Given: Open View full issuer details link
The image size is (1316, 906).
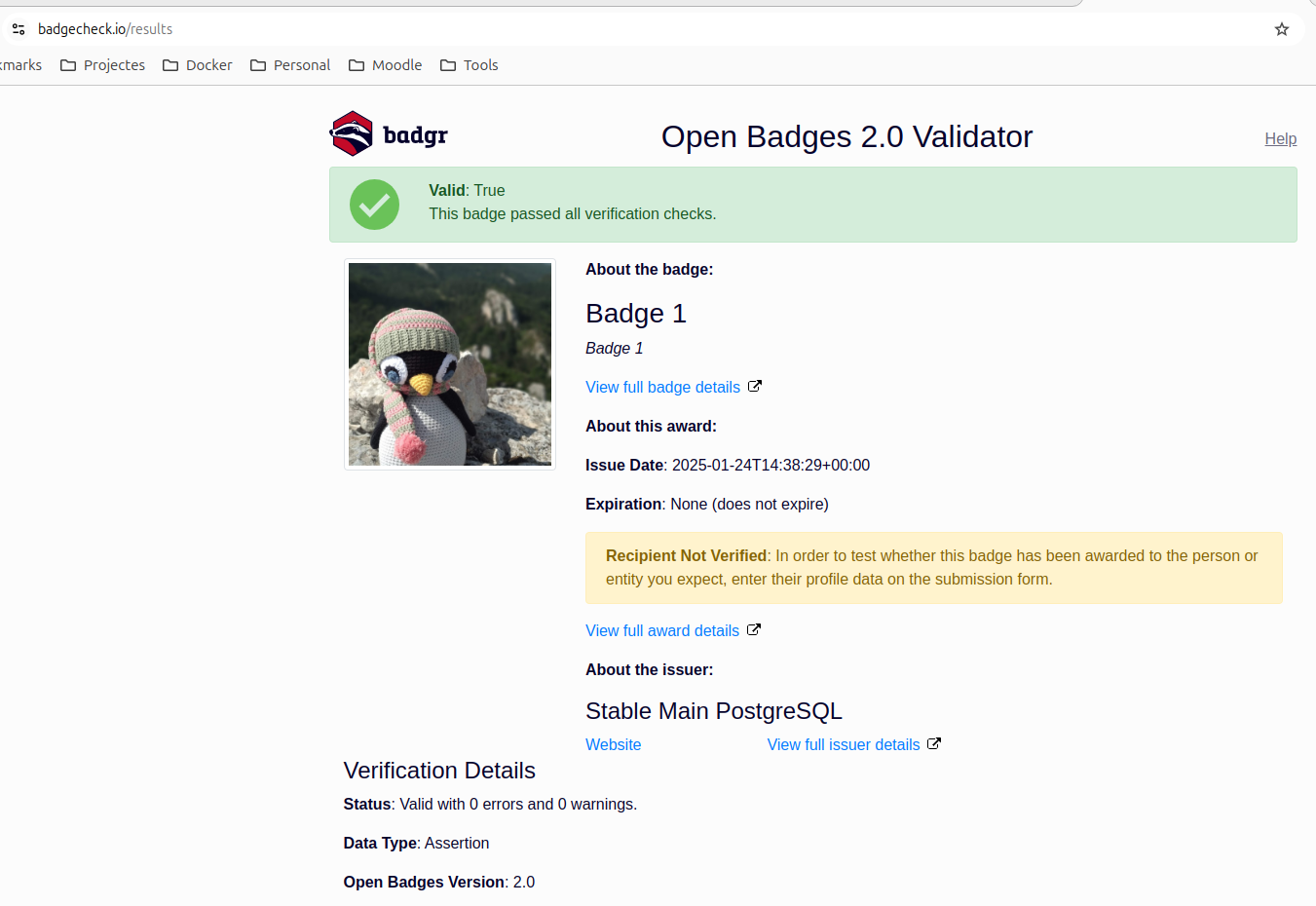Looking at the screenshot, I should [x=844, y=744].
